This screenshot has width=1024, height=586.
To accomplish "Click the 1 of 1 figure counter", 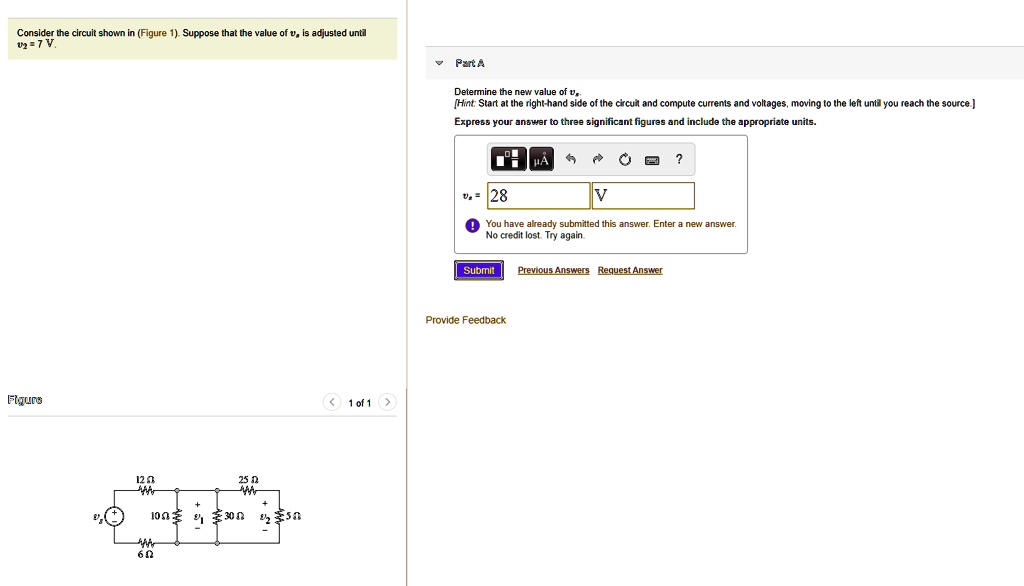I will pos(359,402).
